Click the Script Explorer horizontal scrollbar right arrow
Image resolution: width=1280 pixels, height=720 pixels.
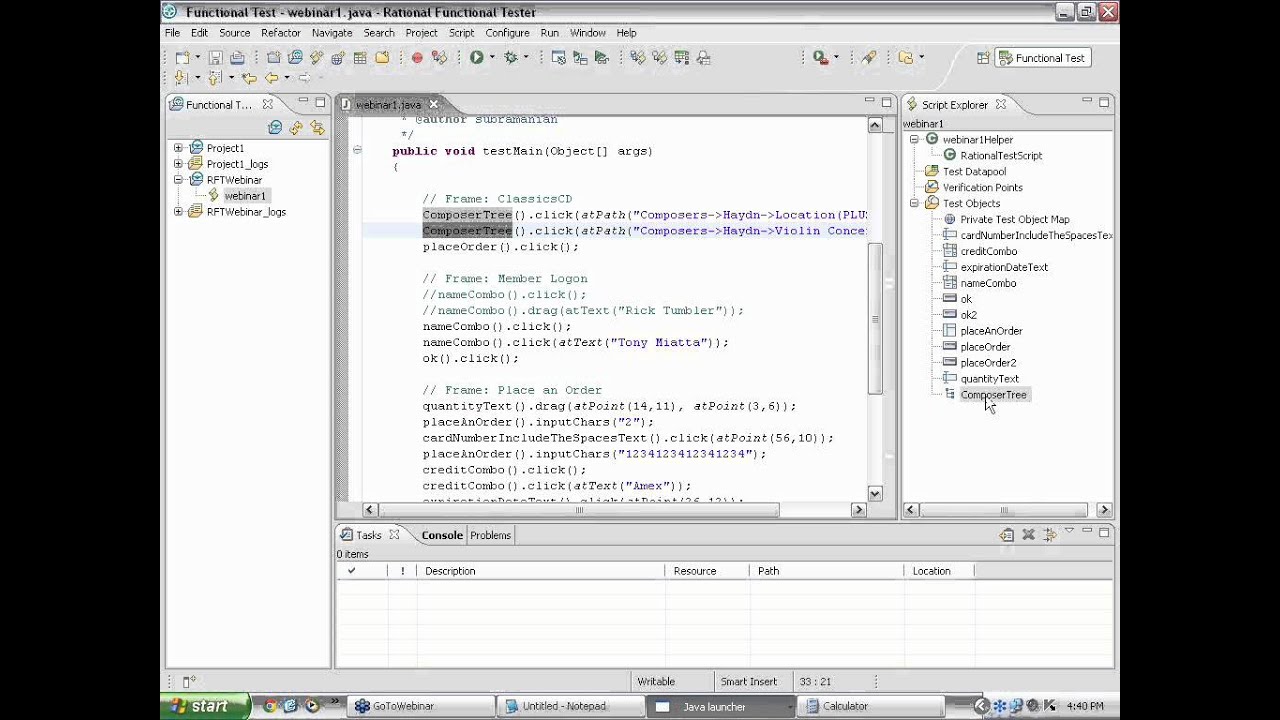tap(1104, 510)
